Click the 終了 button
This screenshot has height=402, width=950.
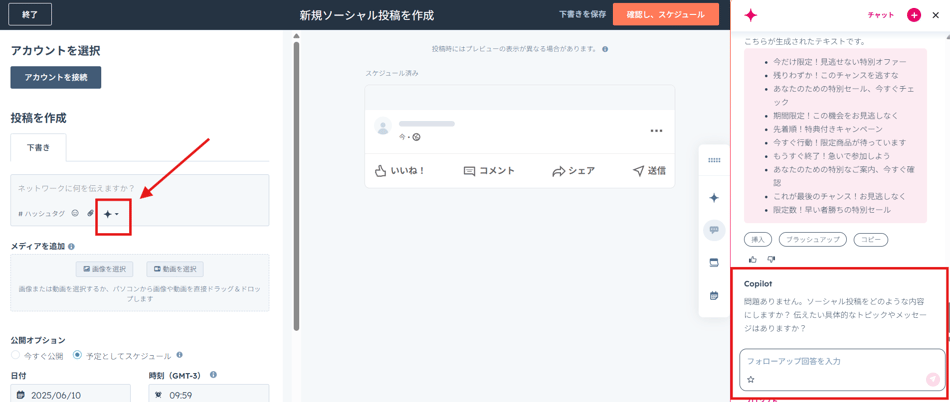pos(30,15)
